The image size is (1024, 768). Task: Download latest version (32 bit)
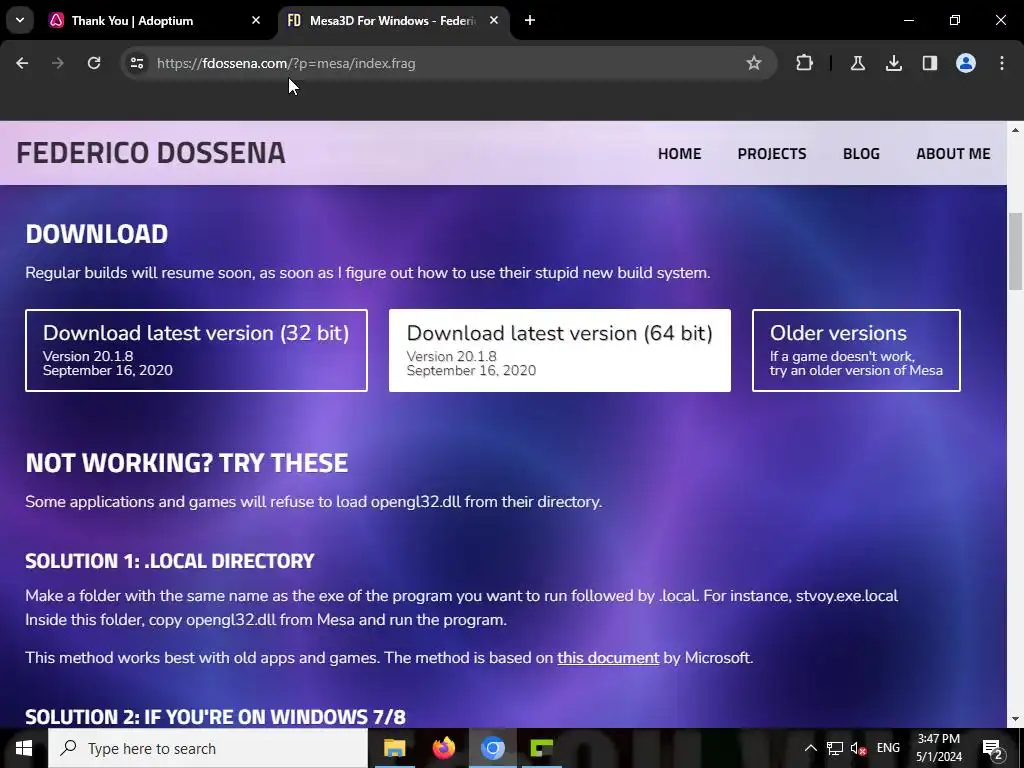point(197,351)
